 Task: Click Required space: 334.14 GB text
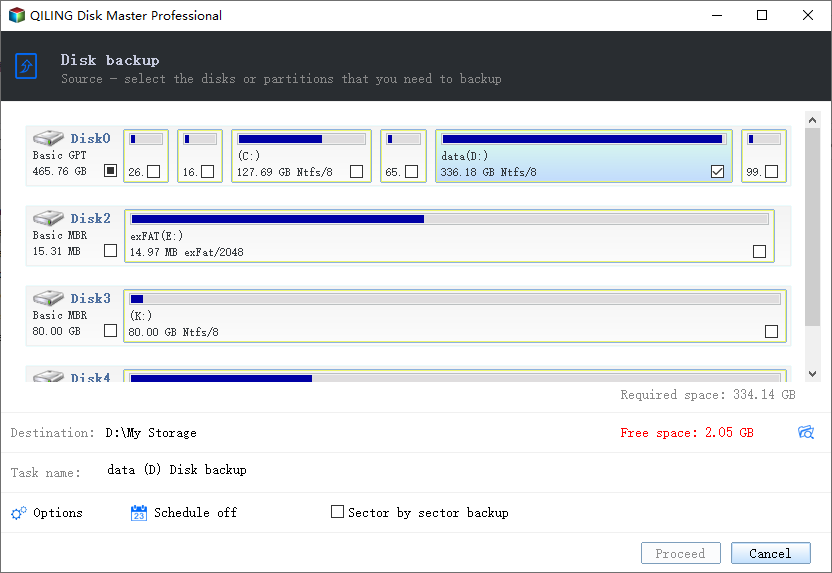708,395
